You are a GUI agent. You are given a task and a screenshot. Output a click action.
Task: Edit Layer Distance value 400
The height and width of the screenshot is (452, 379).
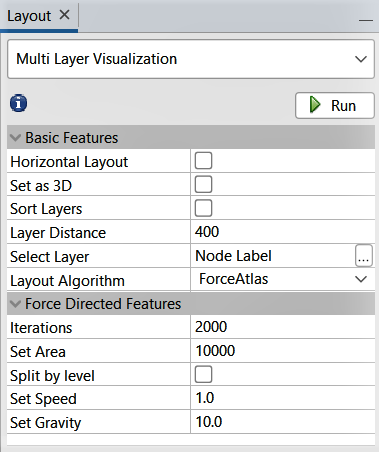[x=283, y=232]
